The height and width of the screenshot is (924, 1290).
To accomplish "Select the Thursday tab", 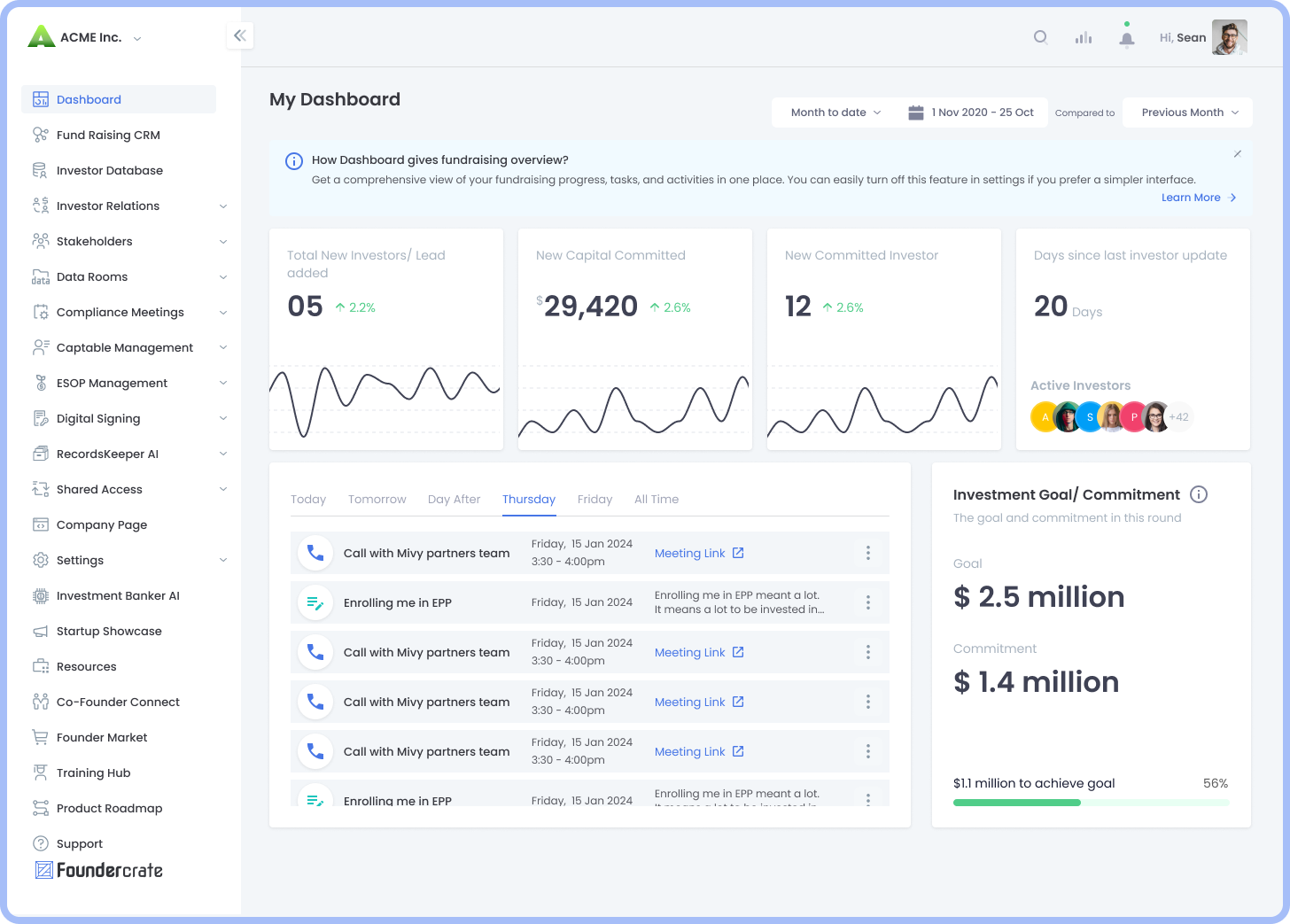I will tap(529, 500).
